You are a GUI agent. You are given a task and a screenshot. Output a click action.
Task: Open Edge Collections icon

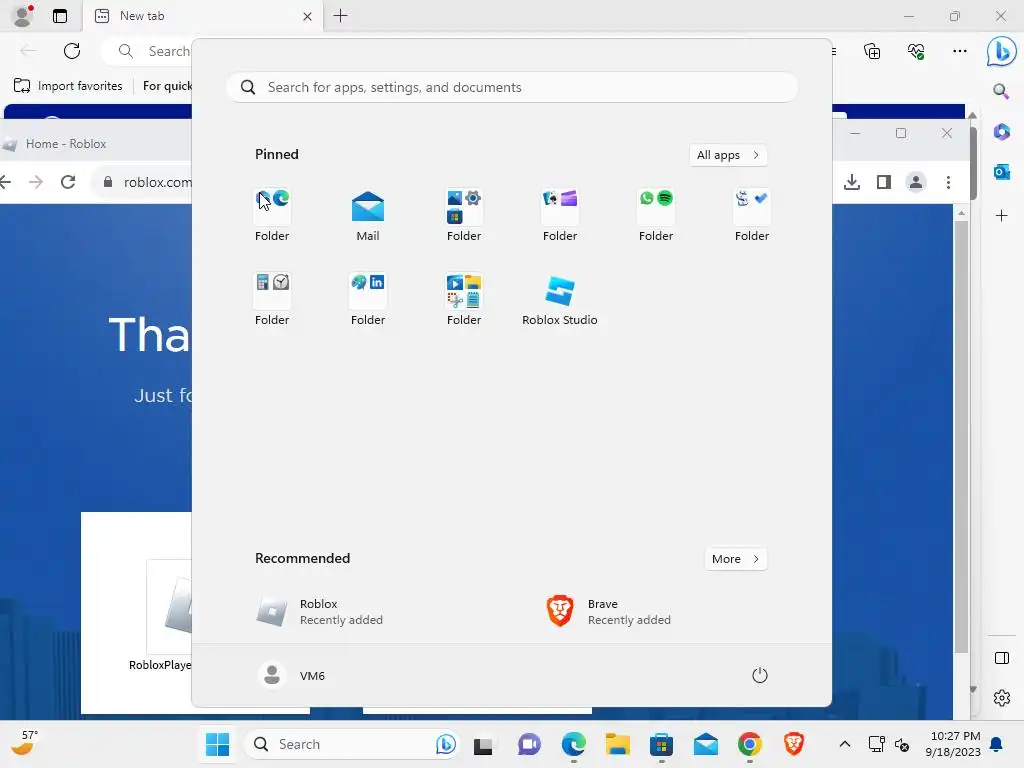pos(872,51)
